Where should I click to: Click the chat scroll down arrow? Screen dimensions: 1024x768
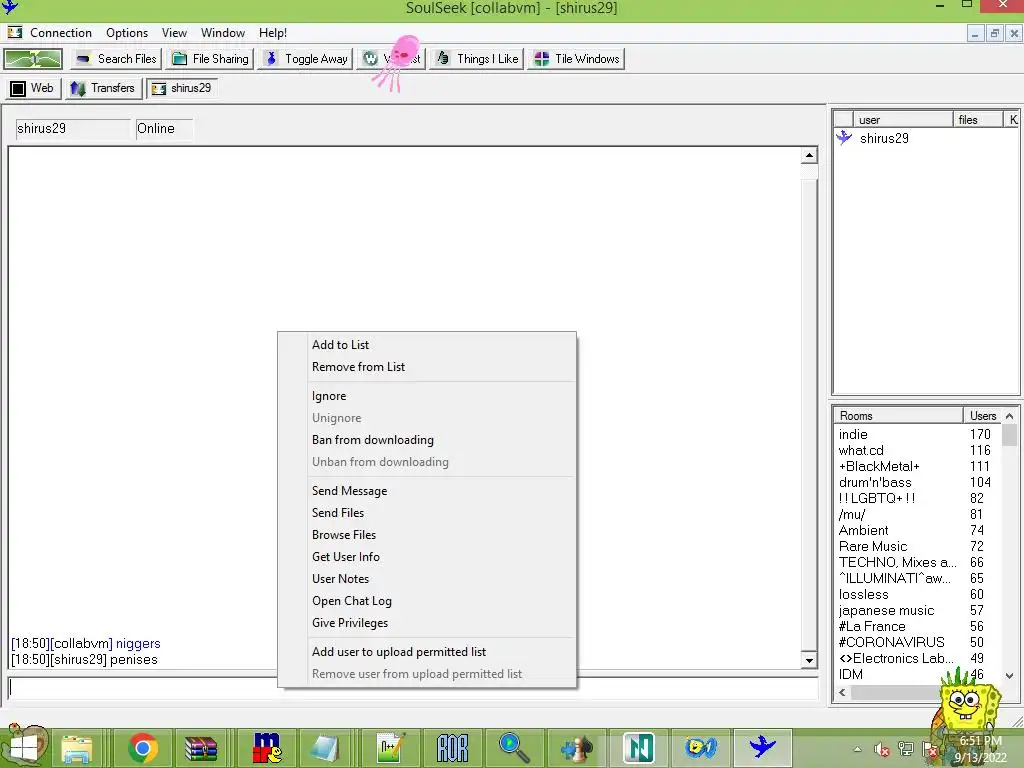(x=809, y=660)
